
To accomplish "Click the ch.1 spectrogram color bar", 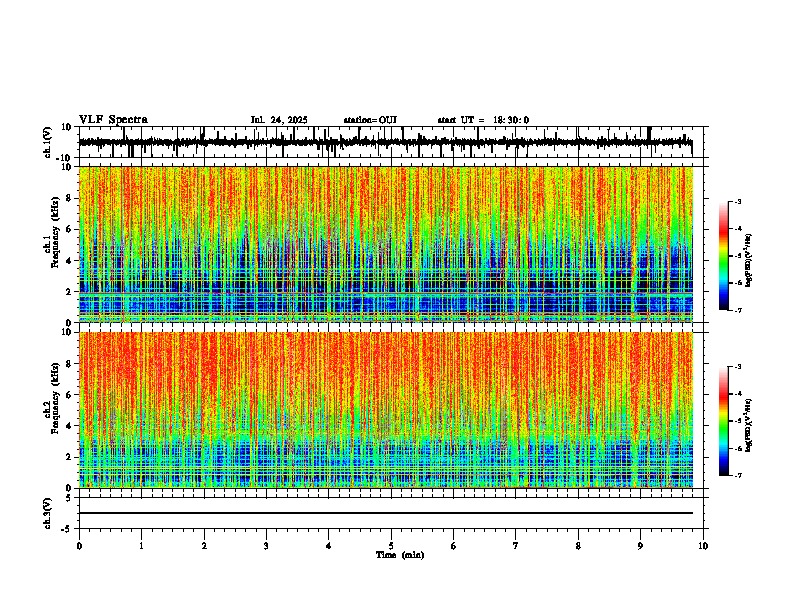I will [x=723, y=256].
